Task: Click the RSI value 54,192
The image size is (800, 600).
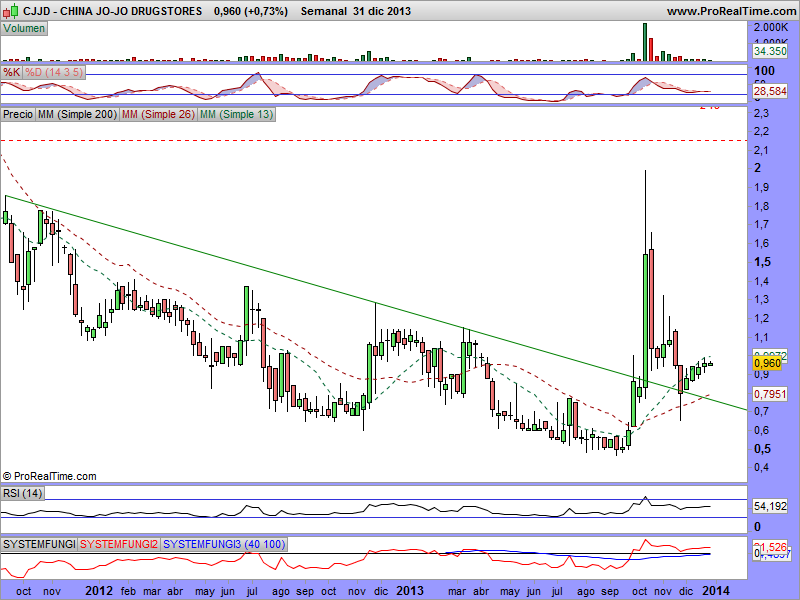Action: 770,506
